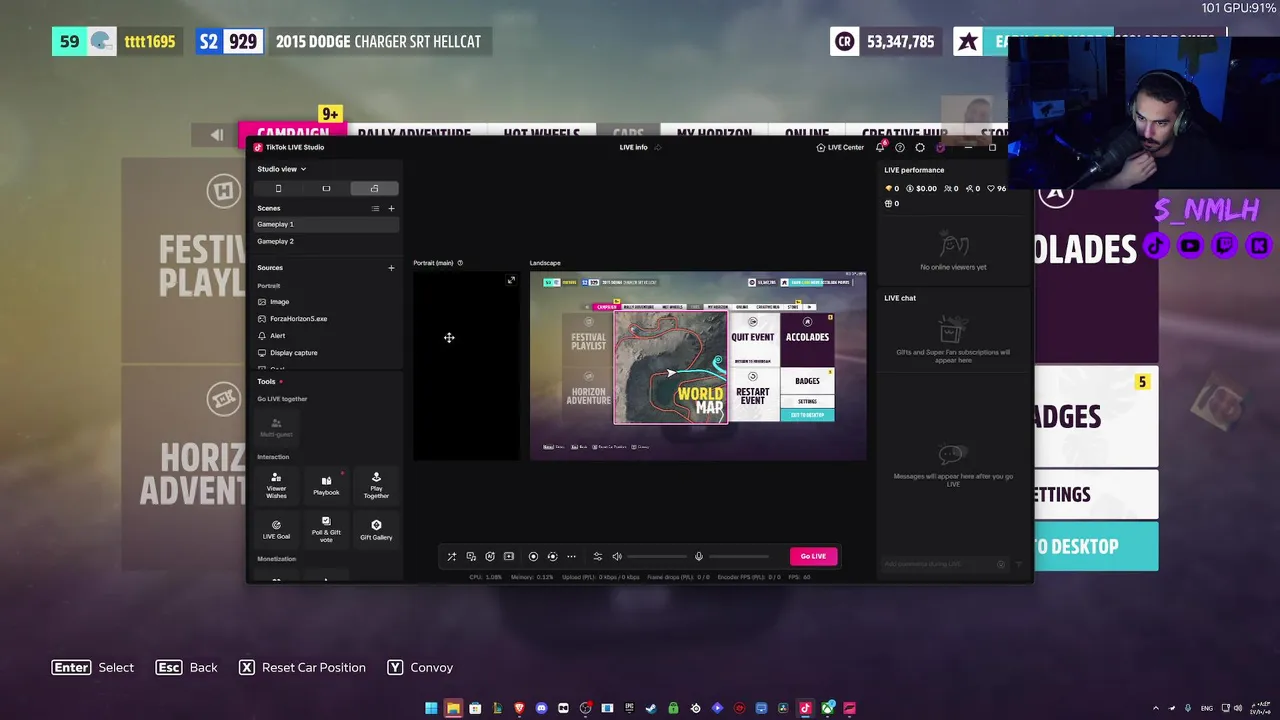This screenshot has height=720, width=1280.
Task: Click the Reset Car Position prompt
Action: click(302, 667)
